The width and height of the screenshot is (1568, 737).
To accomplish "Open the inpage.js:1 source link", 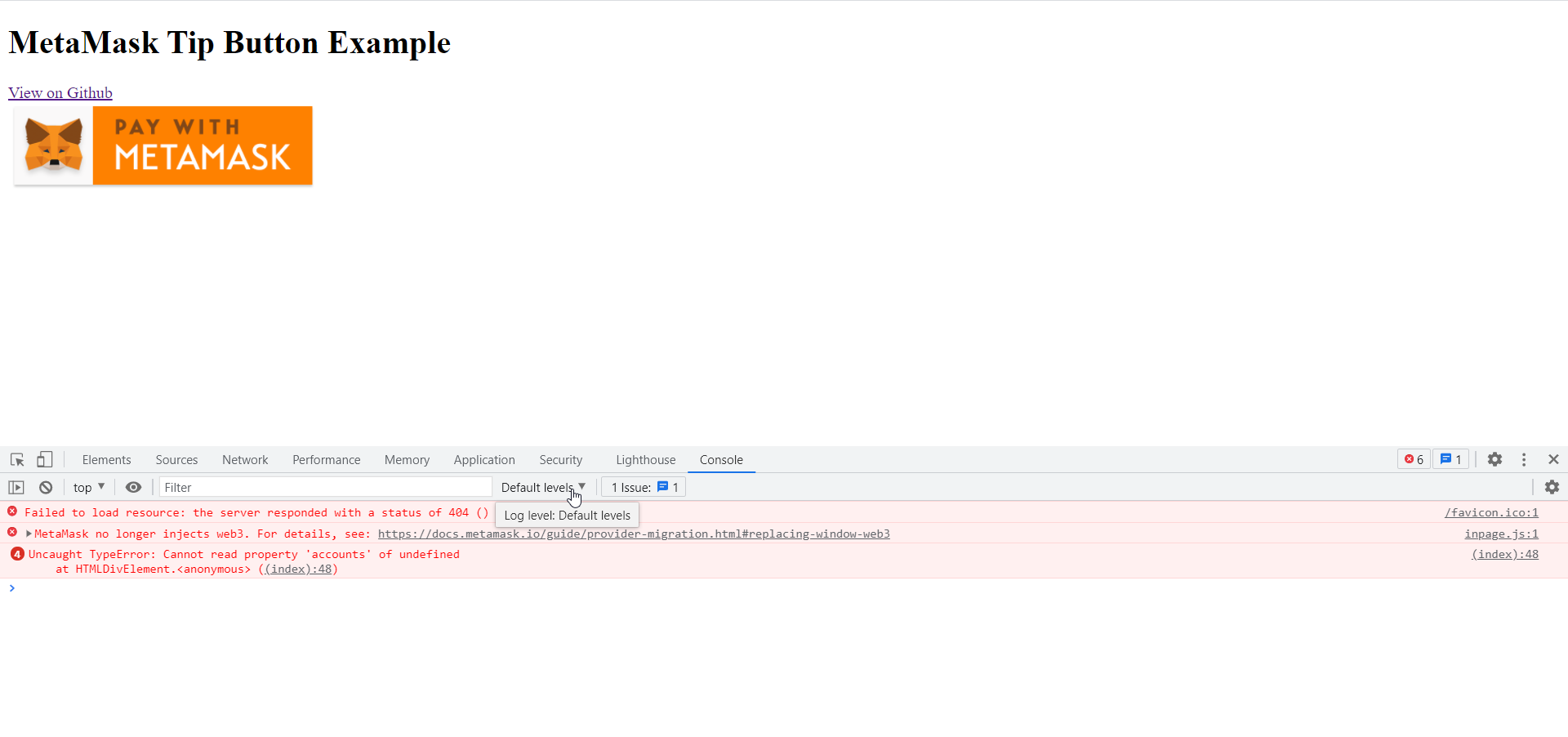I will (1501, 534).
